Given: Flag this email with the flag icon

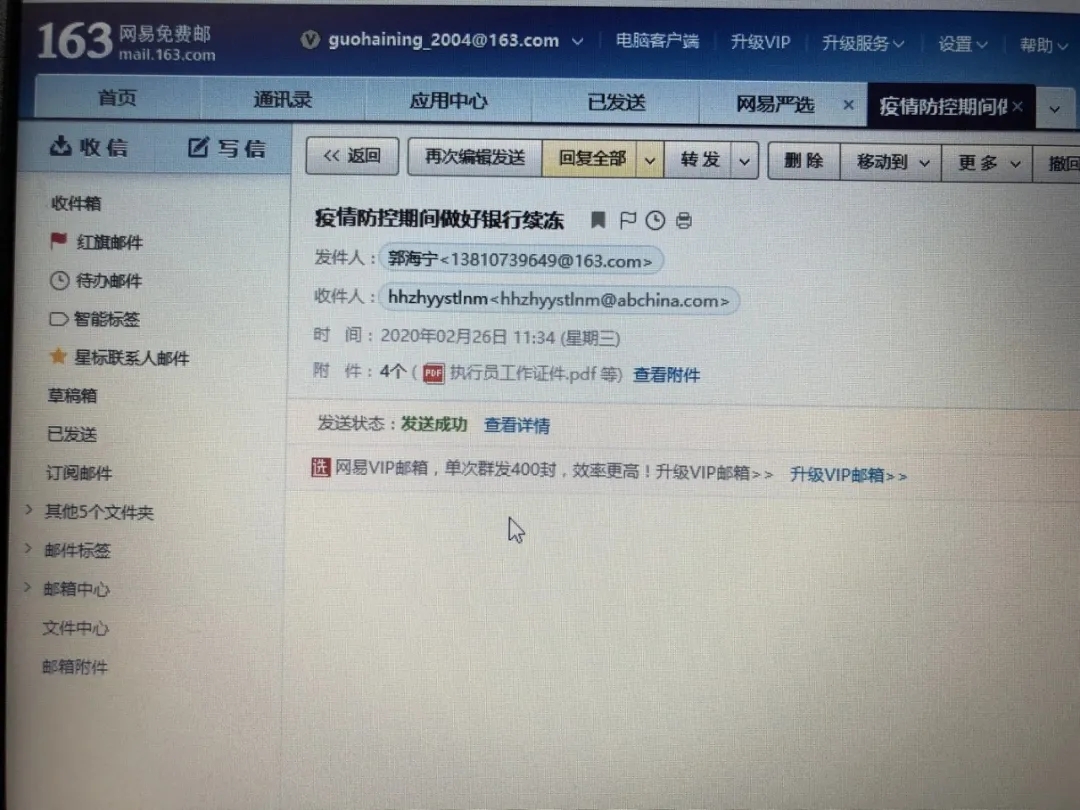Looking at the screenshot, I should [627, 220].
